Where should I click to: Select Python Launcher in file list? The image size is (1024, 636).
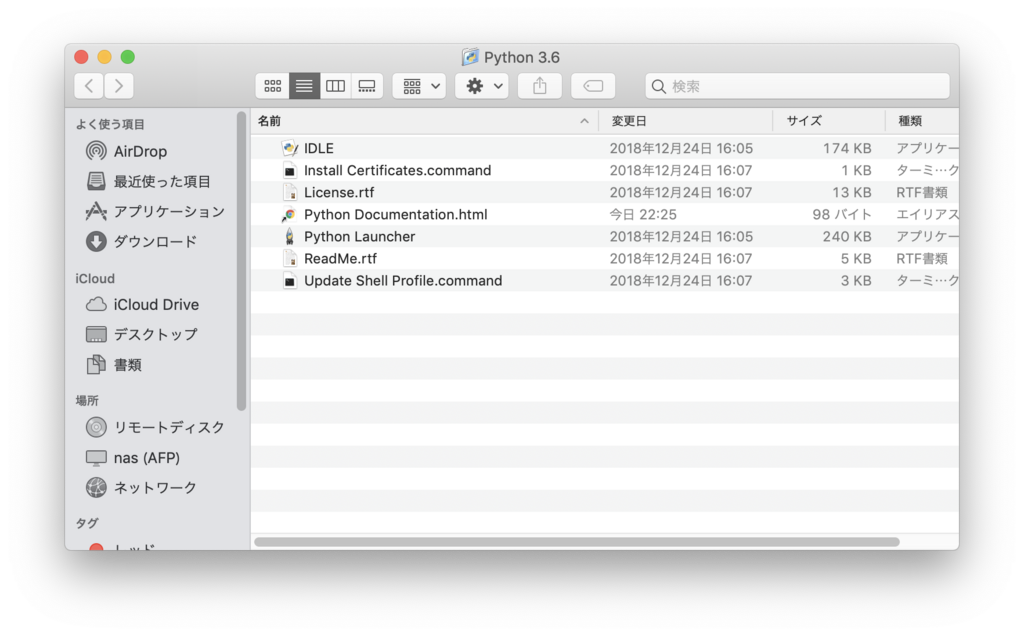click(x=359, y=236)
